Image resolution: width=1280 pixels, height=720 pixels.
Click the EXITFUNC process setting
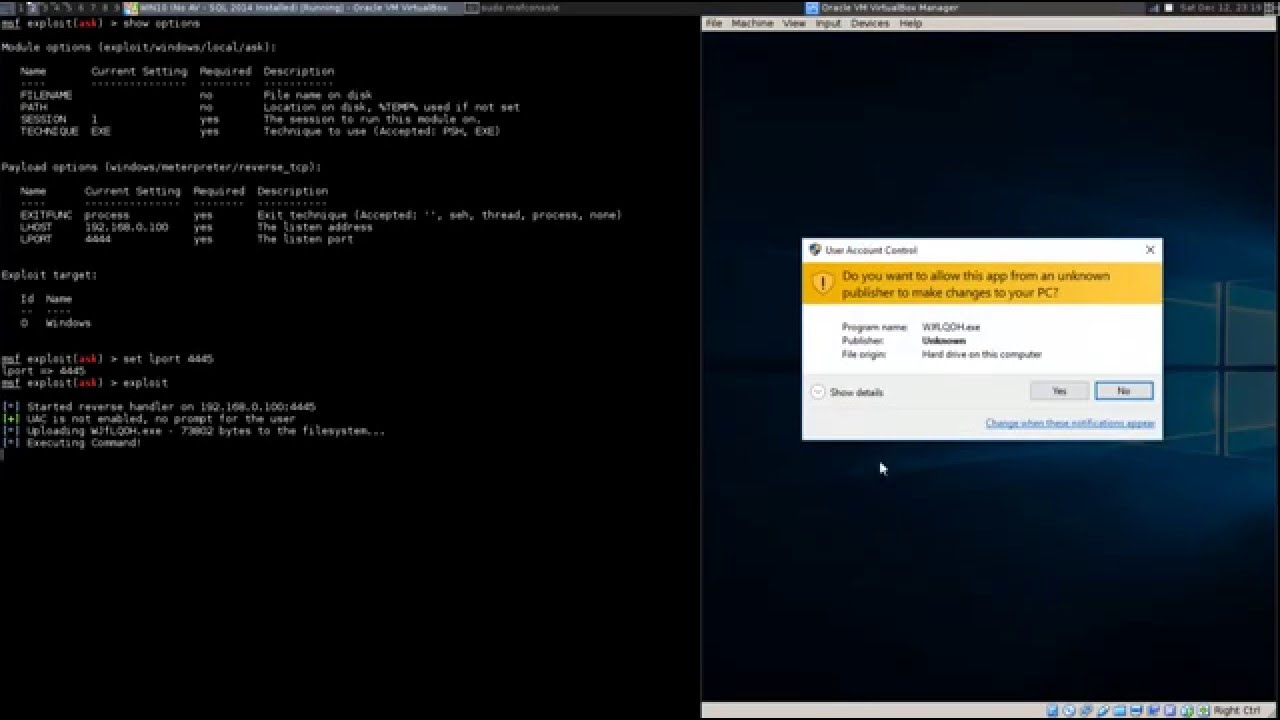107,215
